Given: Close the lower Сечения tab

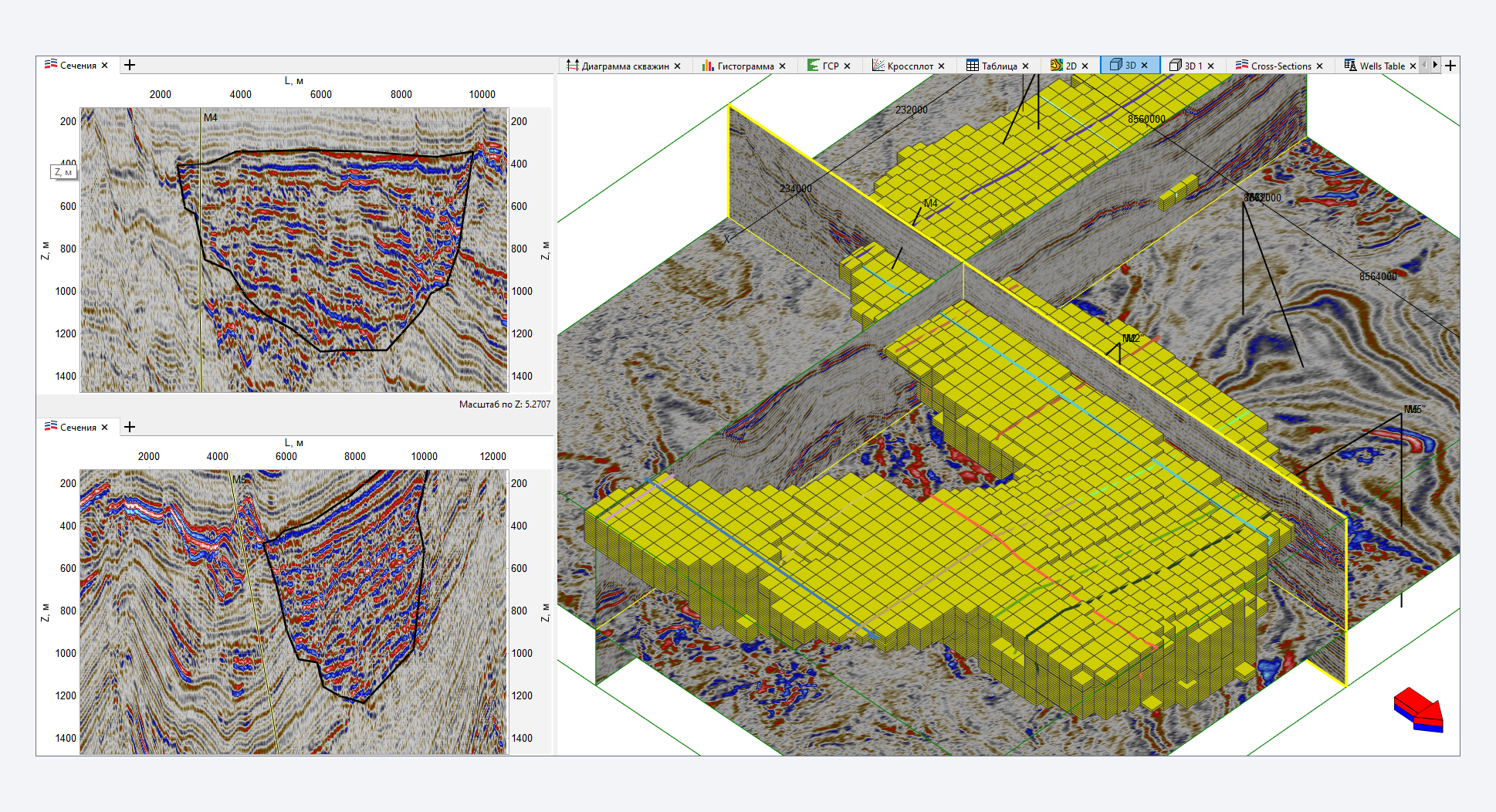Looking at the screenshot, I should (x=104, y=428).
